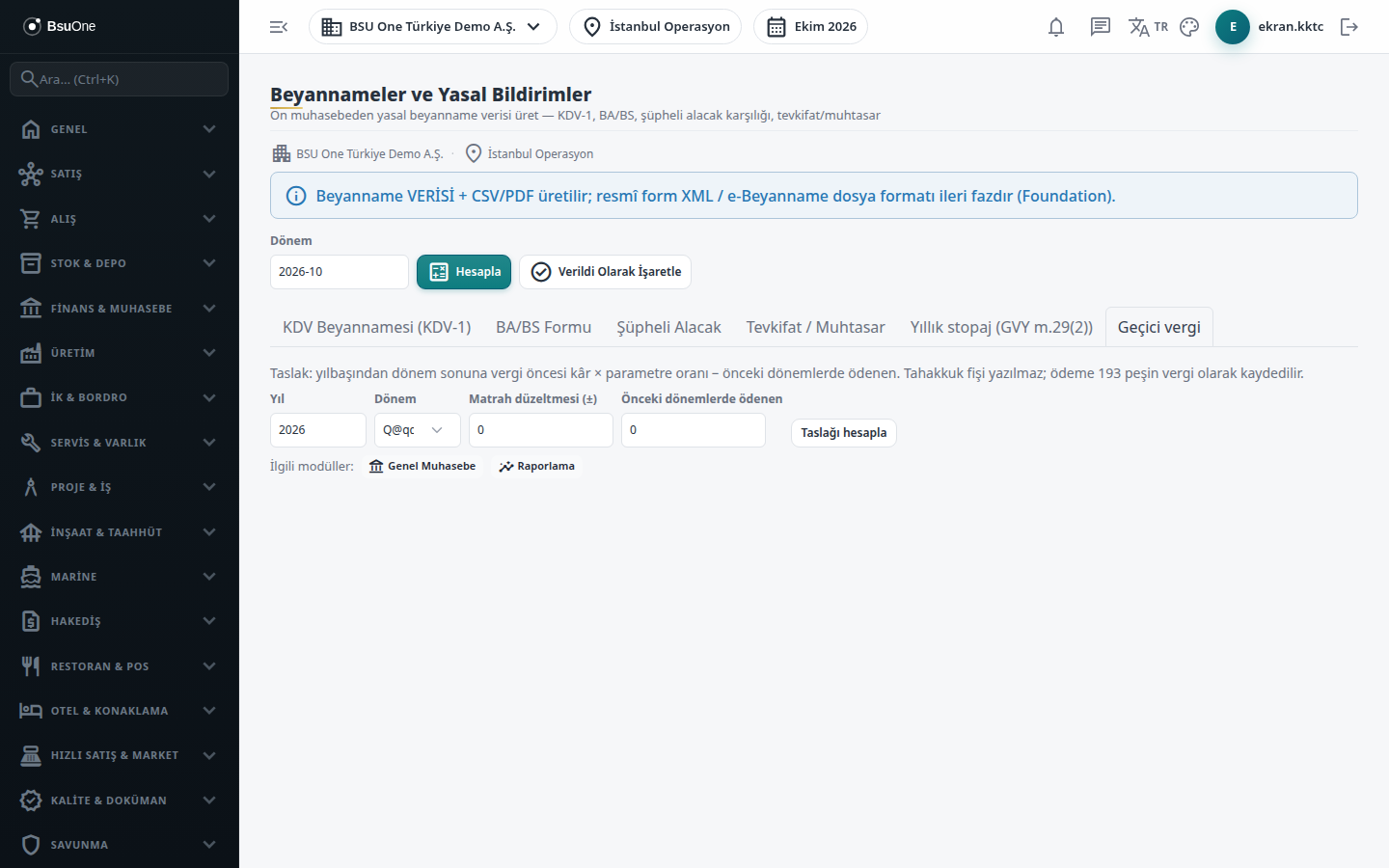Click the Otel & Konaklama bed icon
This screenshot has height=868, width=1389.
pyautogui.click(x=31, y=711)
